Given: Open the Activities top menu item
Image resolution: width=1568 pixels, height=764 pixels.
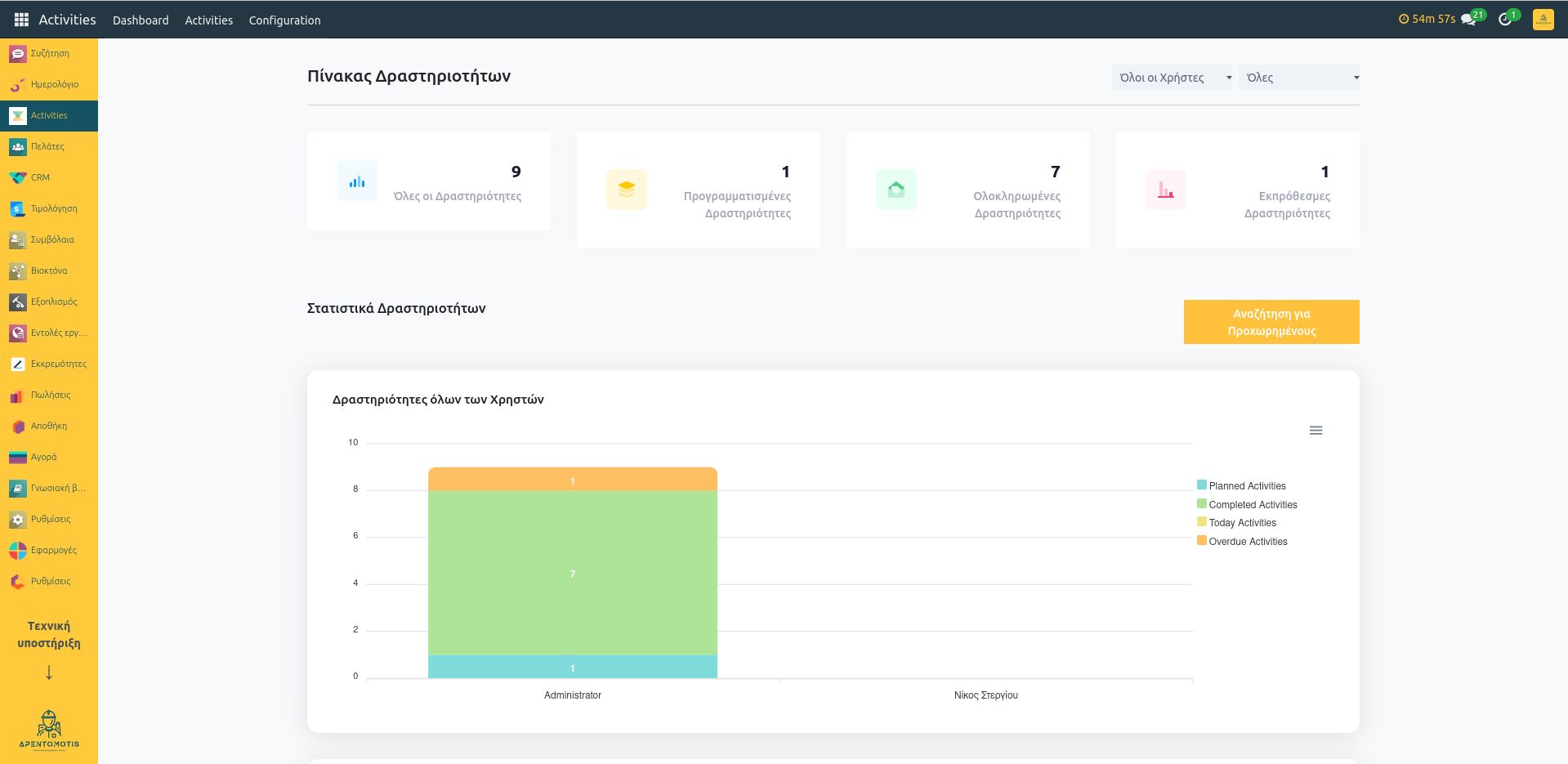Looking at the screenshot, I should pos(208,20).
